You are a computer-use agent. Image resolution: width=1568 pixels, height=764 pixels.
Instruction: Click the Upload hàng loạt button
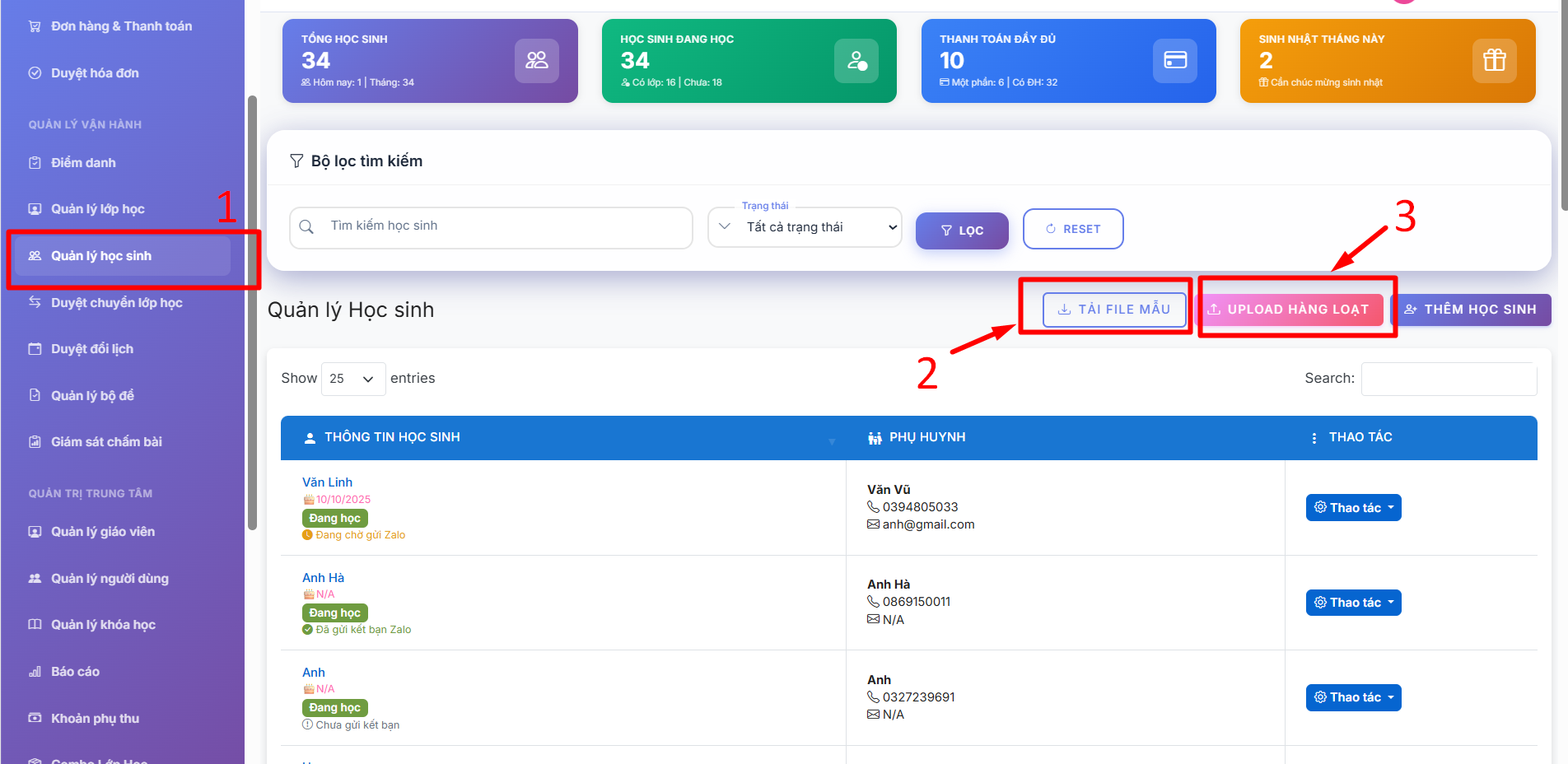[x=1289, y=310]
